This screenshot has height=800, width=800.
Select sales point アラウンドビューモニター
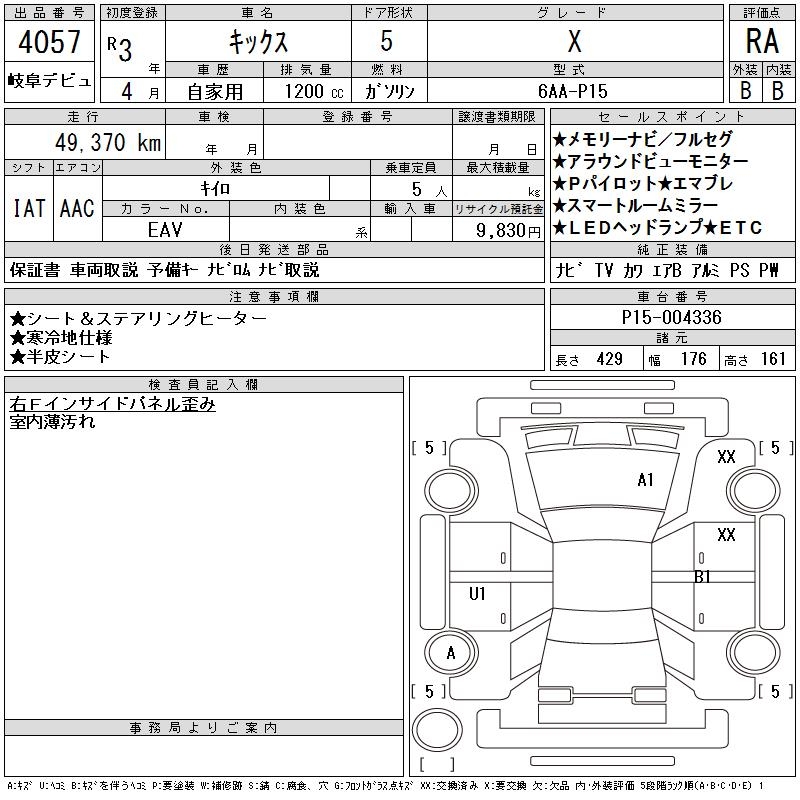tap(650, 162)
